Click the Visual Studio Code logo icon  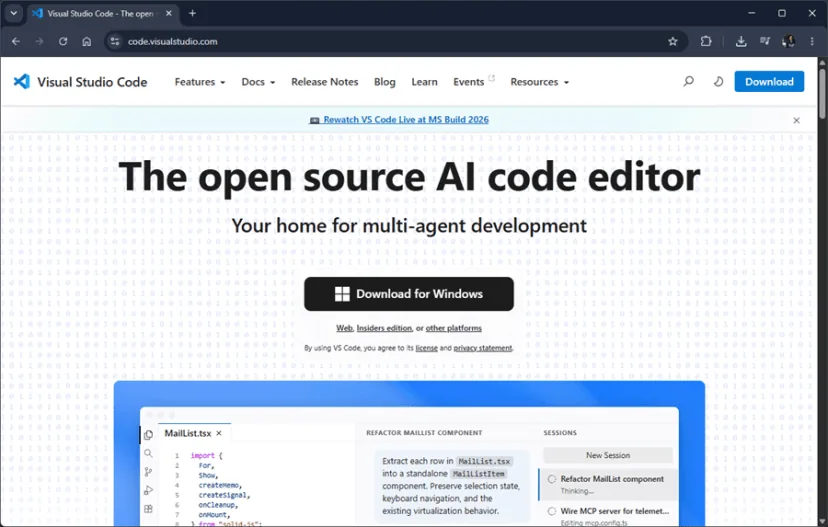tap(22, 81)
